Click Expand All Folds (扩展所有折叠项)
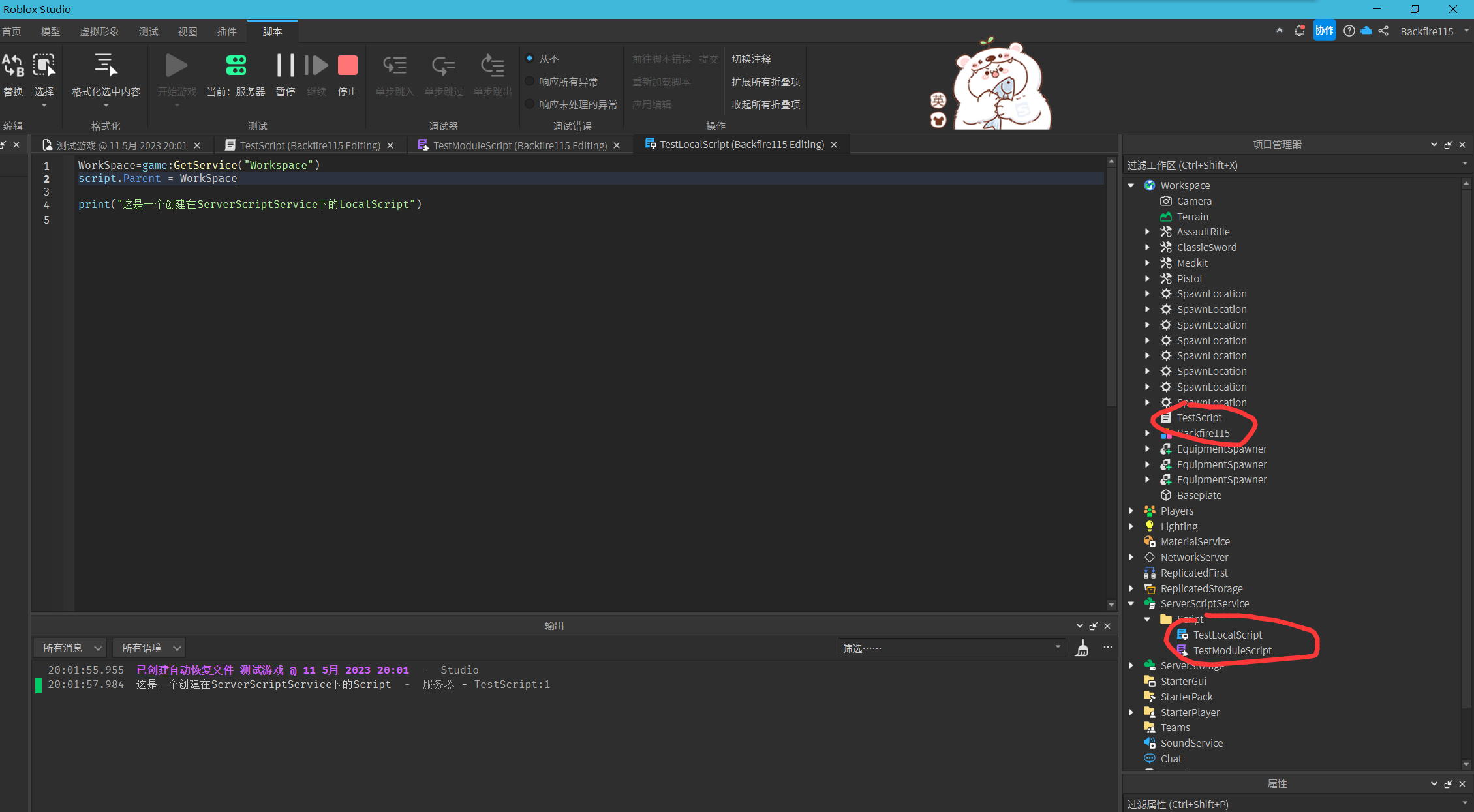1474x812 pixels. tap(765, 82)
